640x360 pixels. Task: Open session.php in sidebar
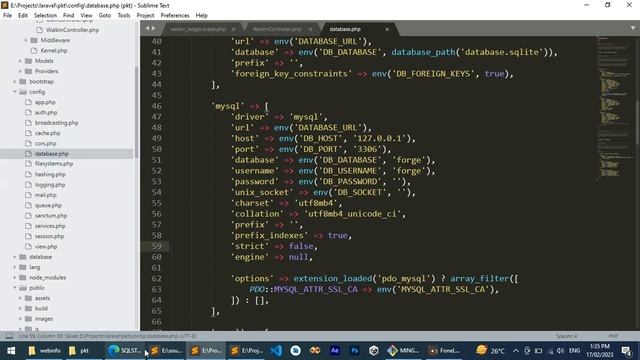49,236
